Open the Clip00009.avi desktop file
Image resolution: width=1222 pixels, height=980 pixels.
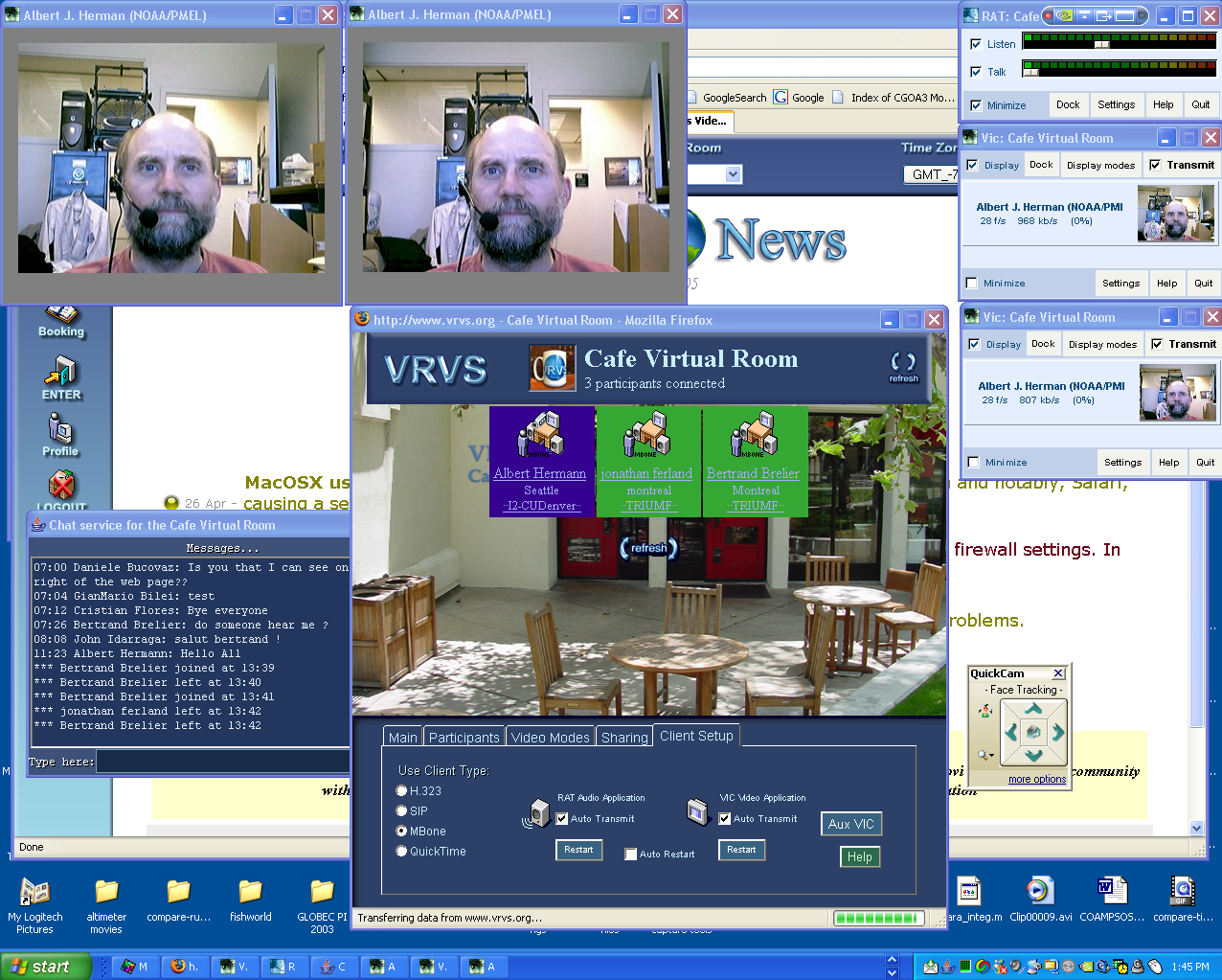1039,890
